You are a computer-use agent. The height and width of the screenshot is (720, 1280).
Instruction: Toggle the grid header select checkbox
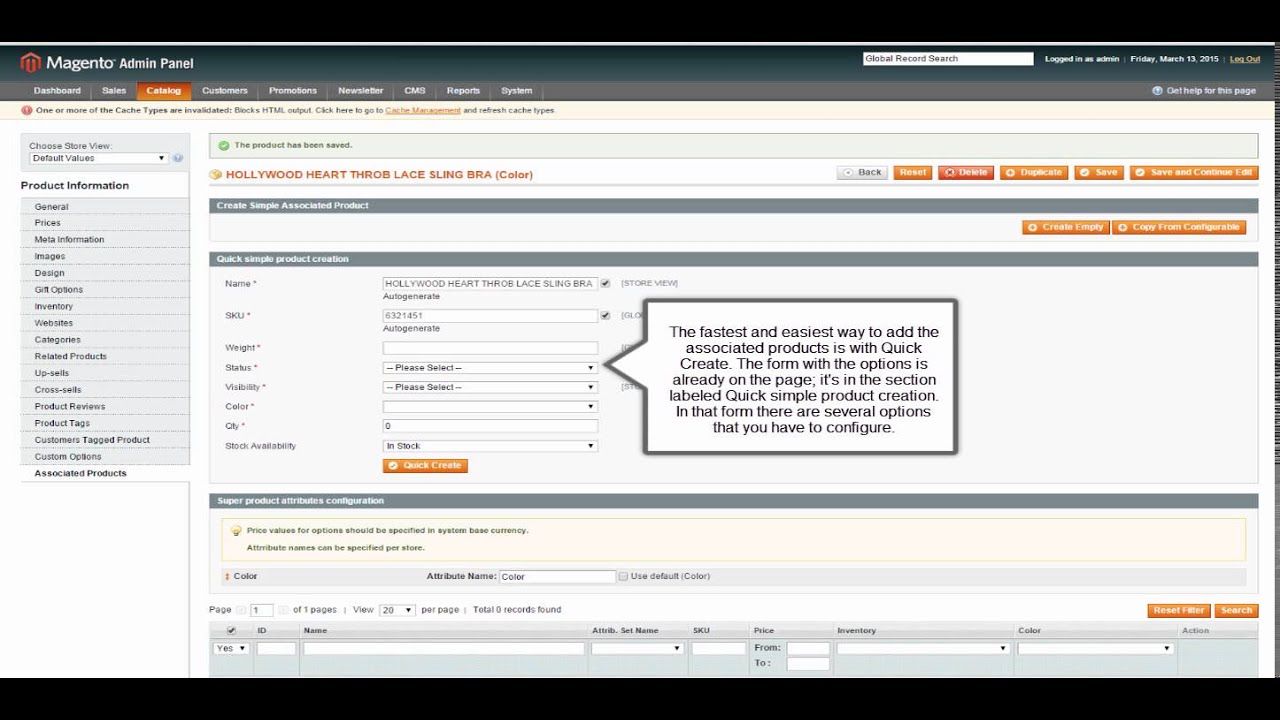(232, 631)
